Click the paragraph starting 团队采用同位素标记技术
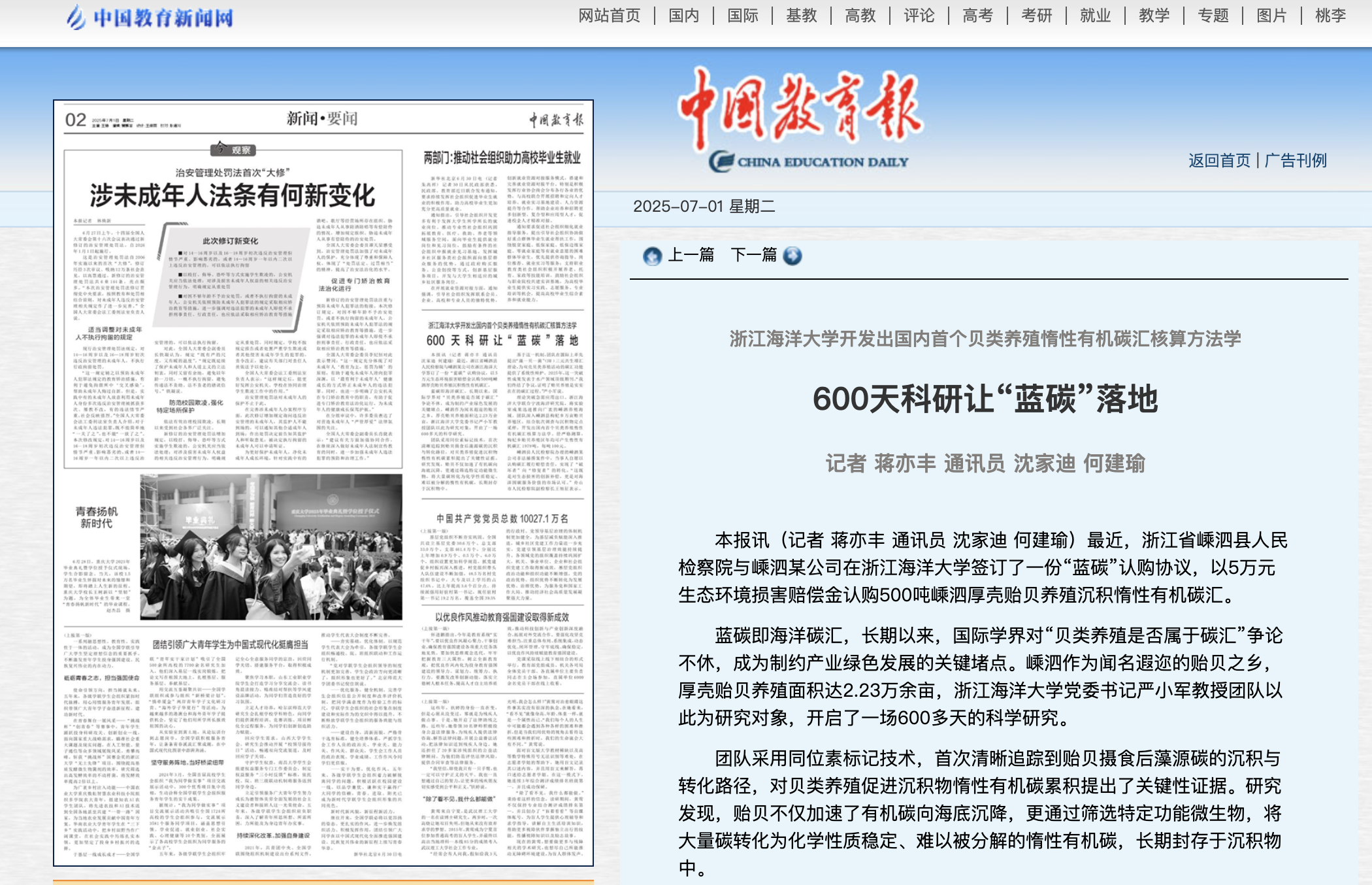This screenshot has width=1372, height=885. [x=980, y=813]
